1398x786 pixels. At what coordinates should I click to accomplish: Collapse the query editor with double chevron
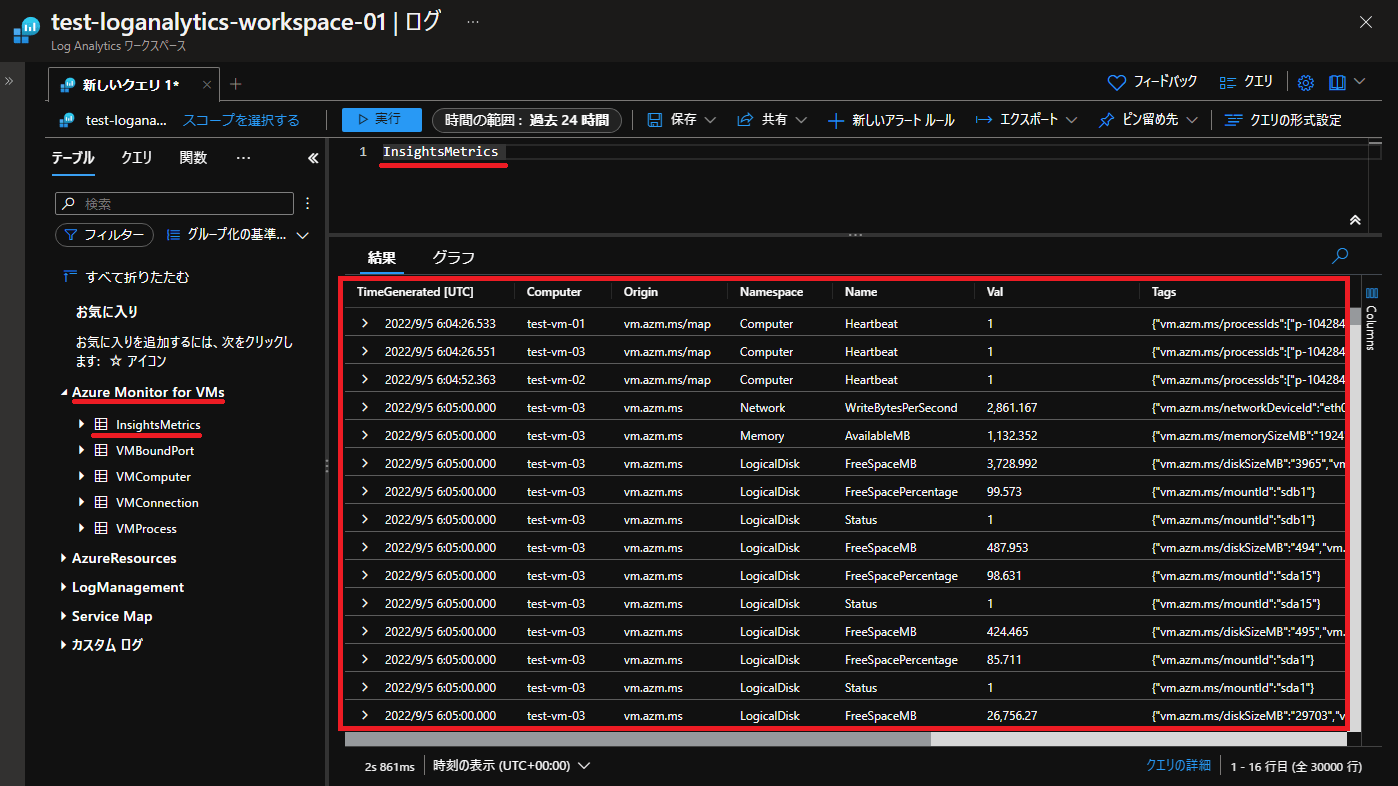[x=1355, y=220]
